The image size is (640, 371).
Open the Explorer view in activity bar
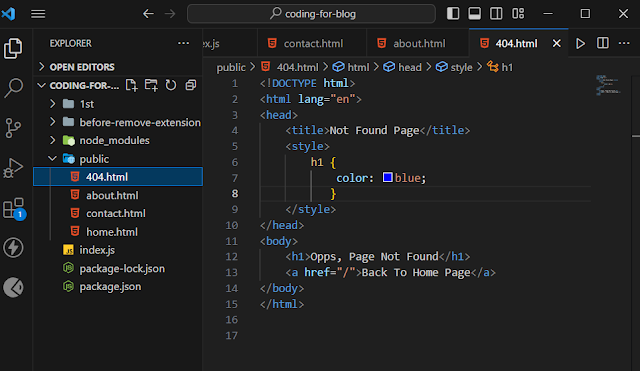click(x=13, y=49)
